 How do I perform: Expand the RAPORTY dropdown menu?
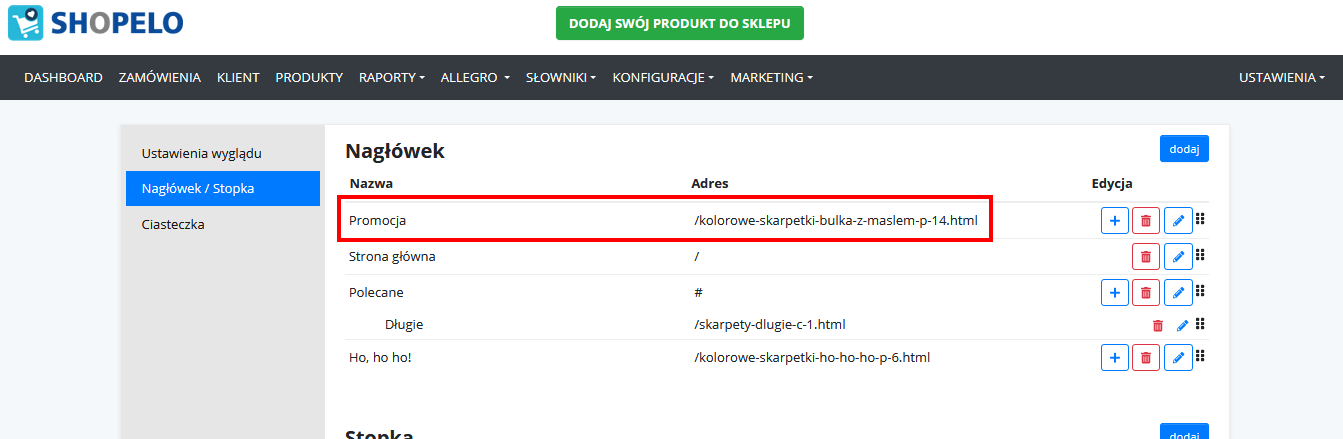point(392,77)
